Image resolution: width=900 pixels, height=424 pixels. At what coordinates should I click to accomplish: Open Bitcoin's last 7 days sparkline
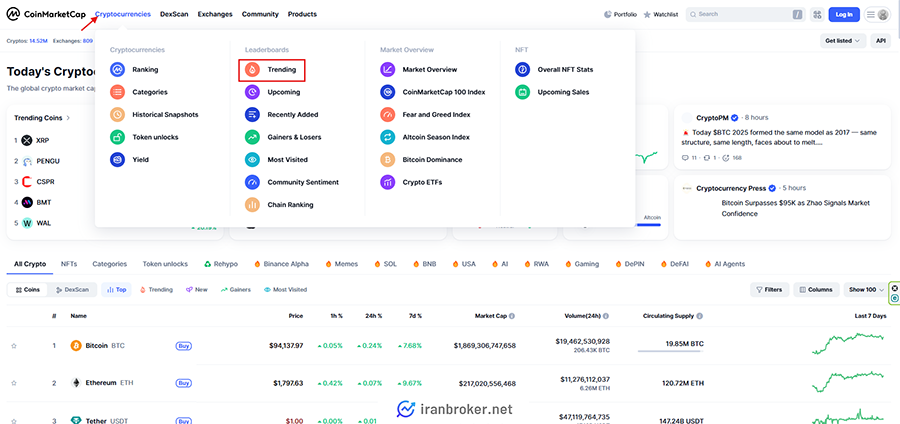coord(849,344)
